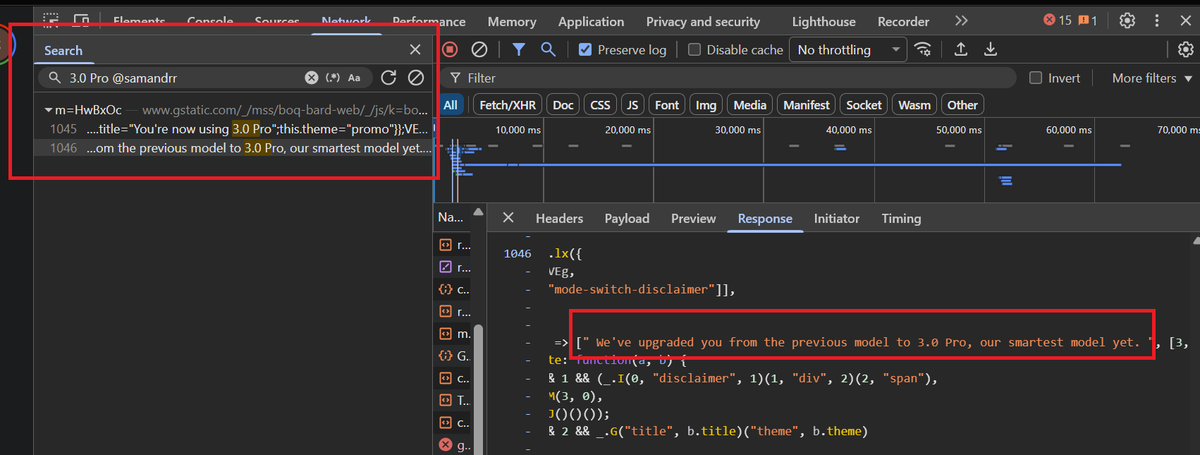Switch to the Preview tab
This screenshot has height=455, width=1200.
tap(693, 218)
